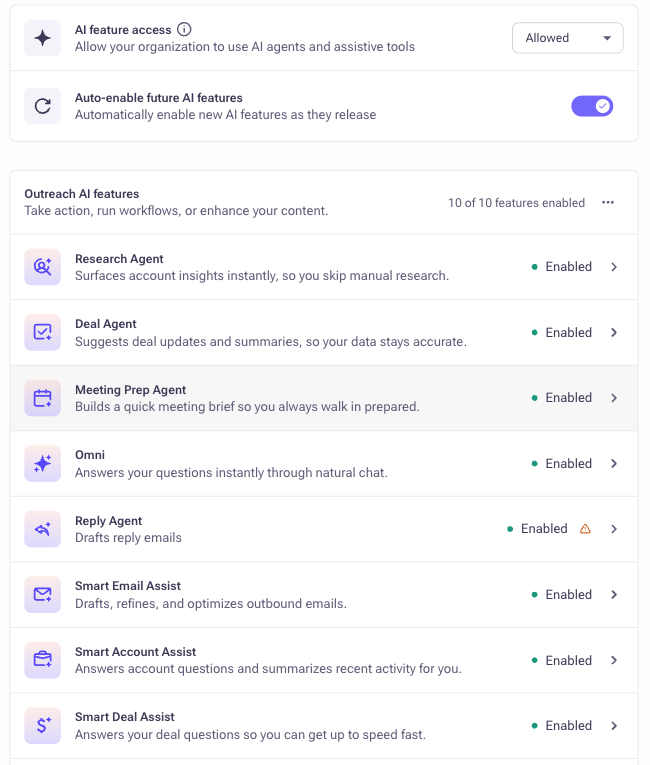Click the Enabled status for Smart Email Assist
Viewport: 650px width, 765px height.
[562, 594]
